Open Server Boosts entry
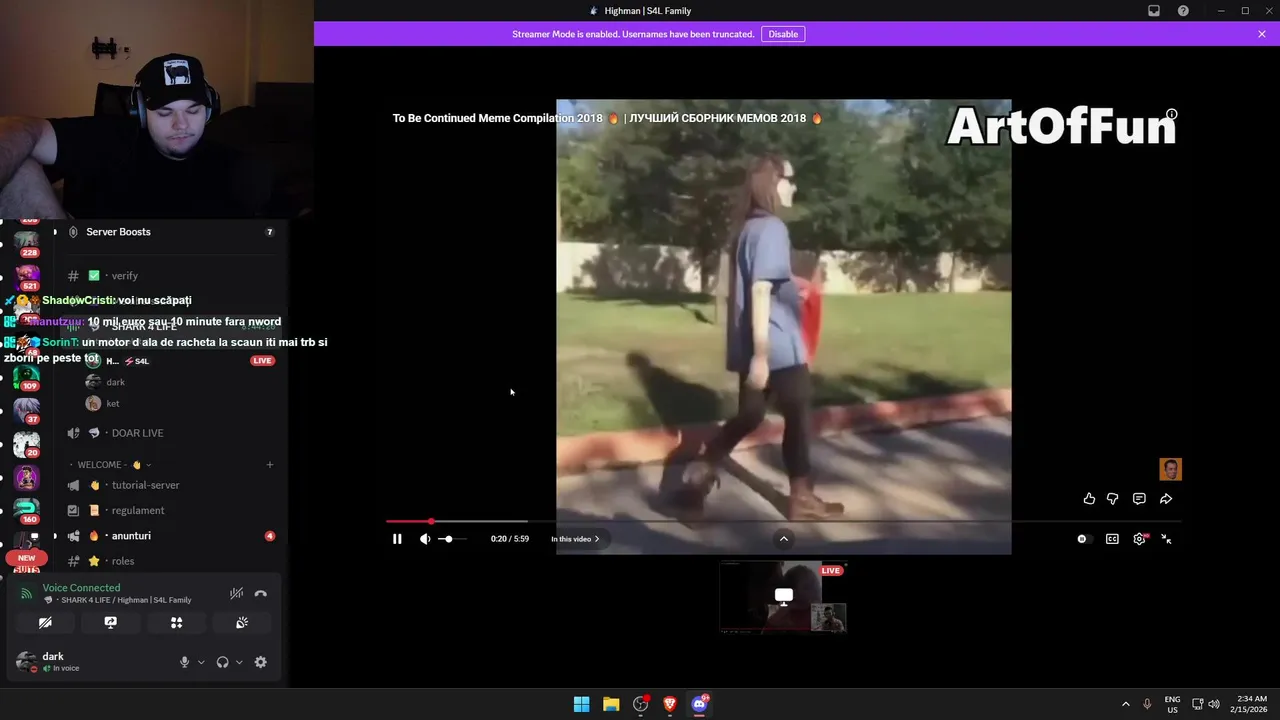The width and height of the screenshot is (1280, 720). pyautogui.click(x=170, y=232)
